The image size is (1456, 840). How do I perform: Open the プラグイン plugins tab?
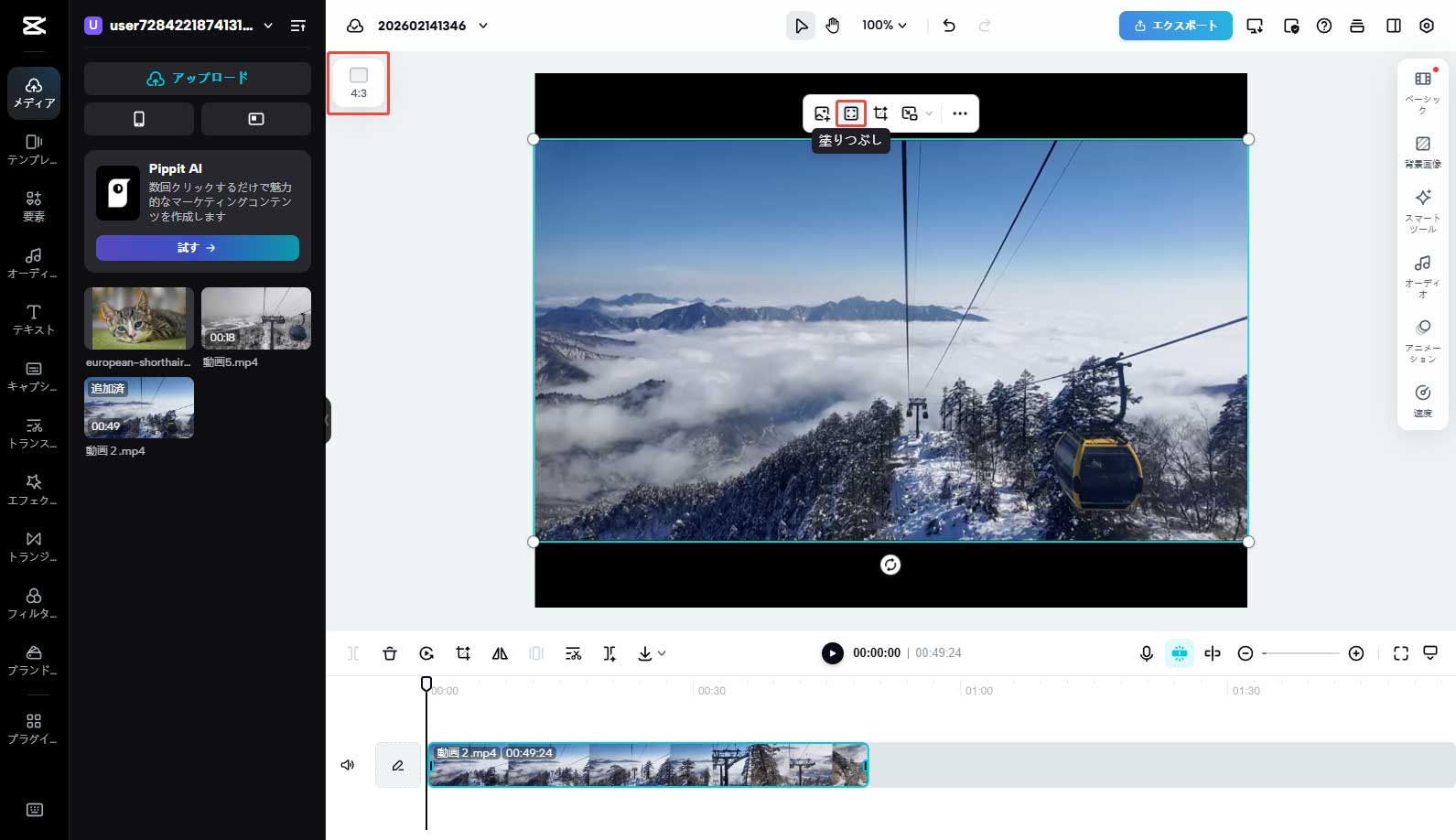[x=34, y=728]
